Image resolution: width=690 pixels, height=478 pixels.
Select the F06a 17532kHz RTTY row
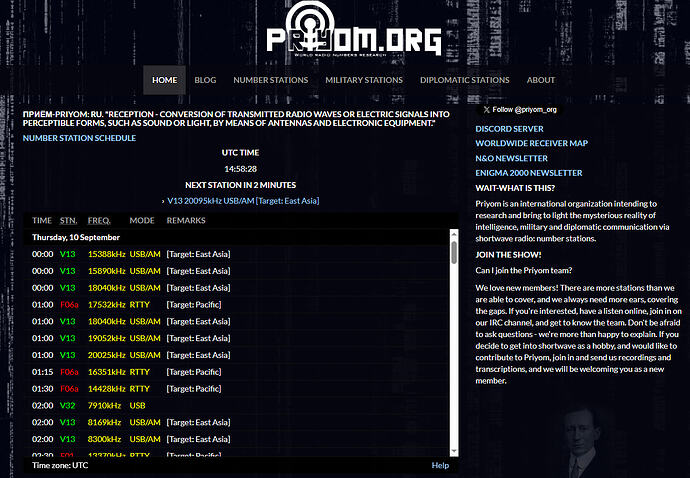click(x=237, y=305)
